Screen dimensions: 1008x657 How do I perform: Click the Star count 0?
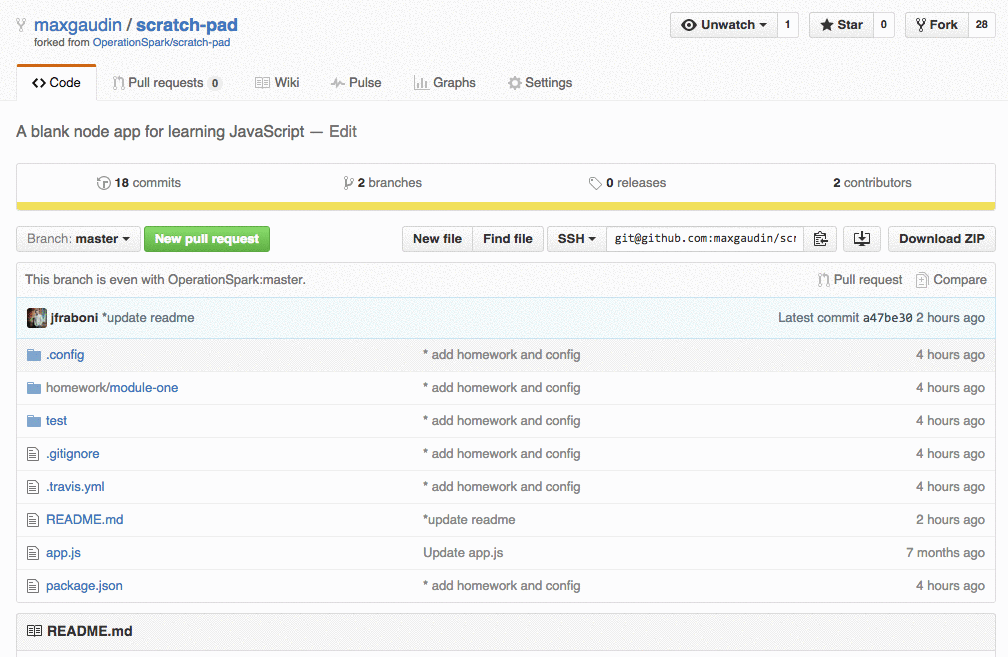point(883,25)
